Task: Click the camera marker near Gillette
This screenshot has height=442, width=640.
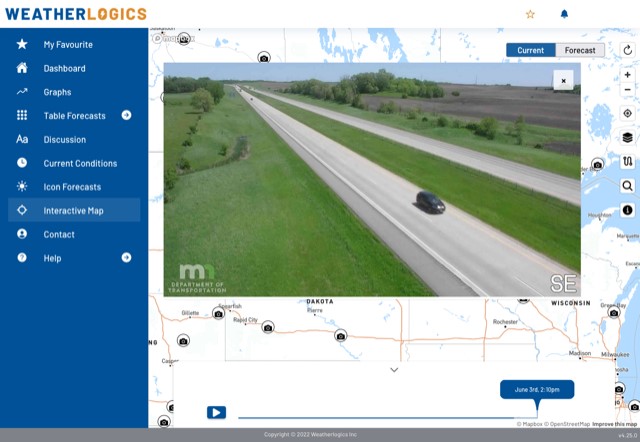Action: (218, 313)
